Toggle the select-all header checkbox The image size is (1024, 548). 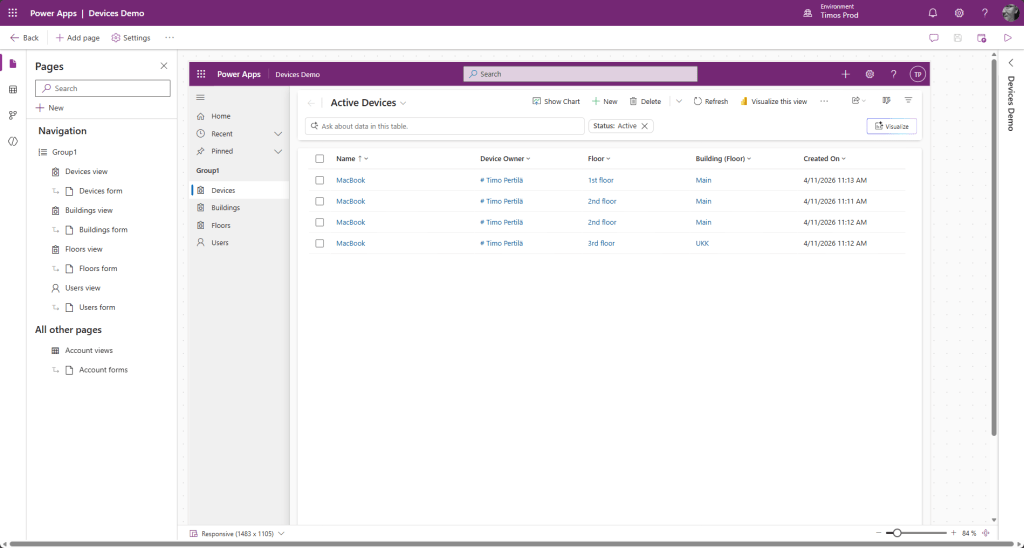tap(319, 158)
